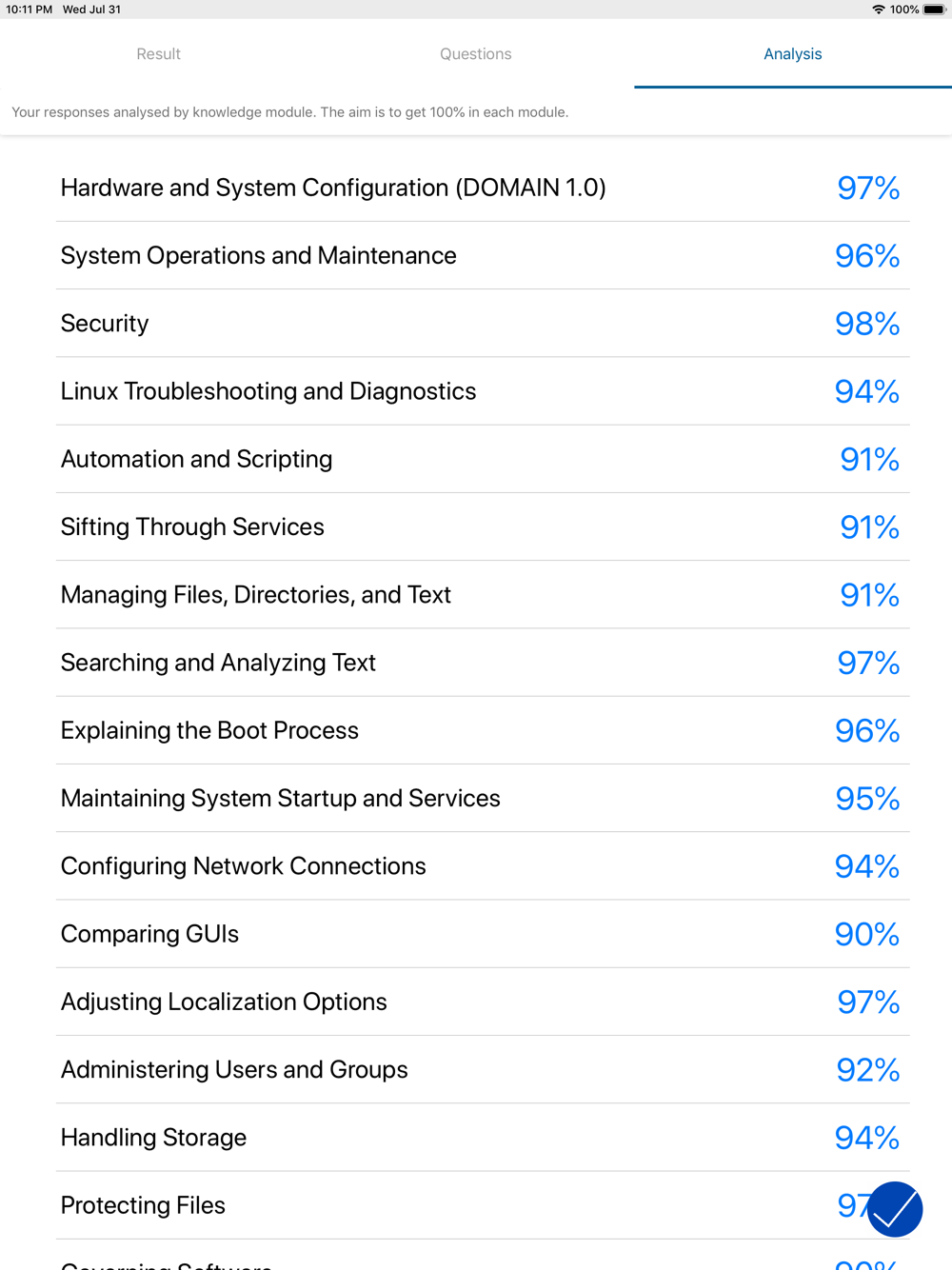Image resolution: width=952 pixels, height=1270 pixels.
Task: Open System Operations and Maintenance row
Action: pyautogui.click(x=483, y=255)
